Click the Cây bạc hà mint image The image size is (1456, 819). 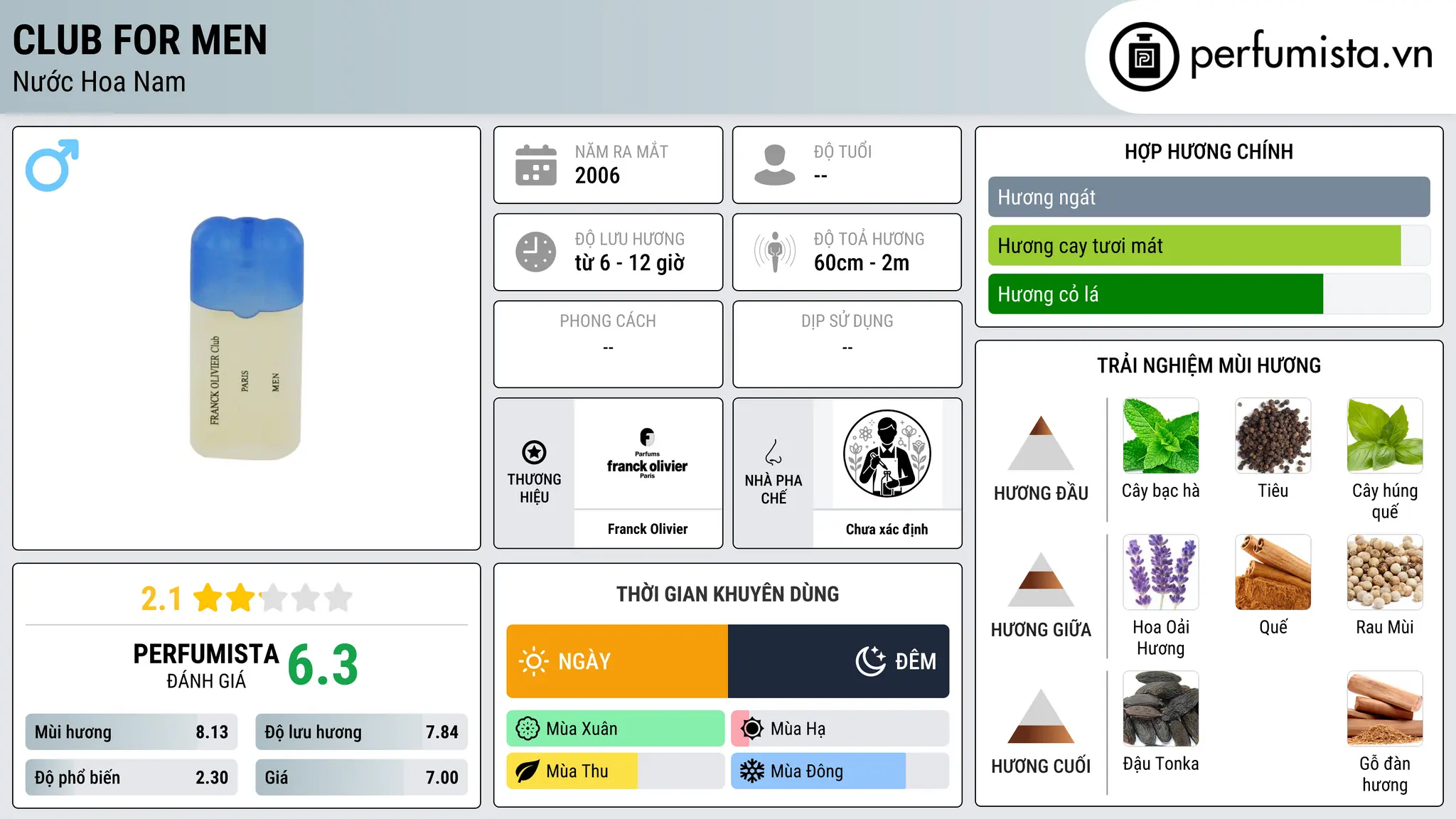[x=1160, y=436]
